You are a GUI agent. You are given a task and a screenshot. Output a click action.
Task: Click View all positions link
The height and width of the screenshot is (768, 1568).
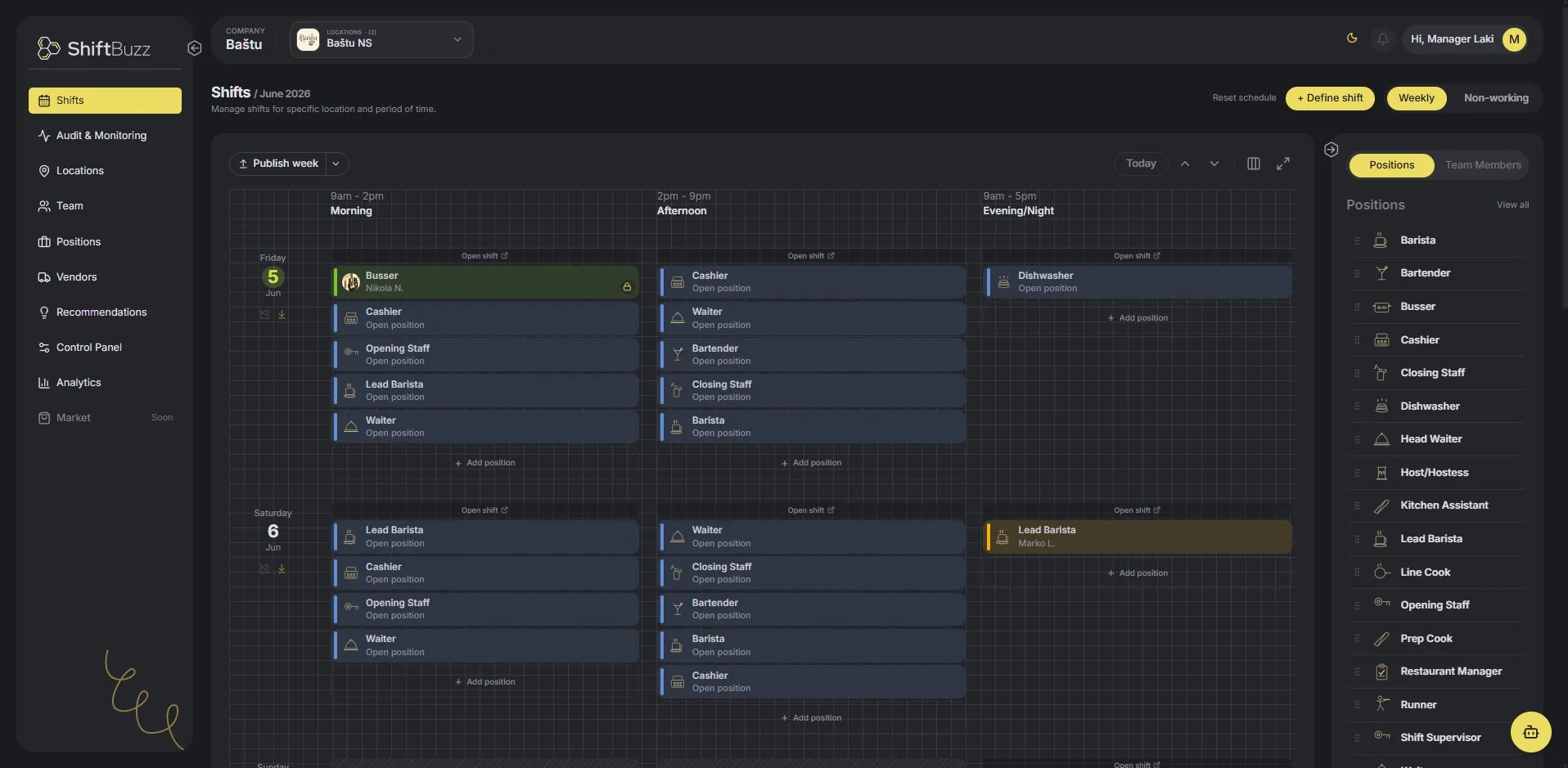(x=1512, y=205)
